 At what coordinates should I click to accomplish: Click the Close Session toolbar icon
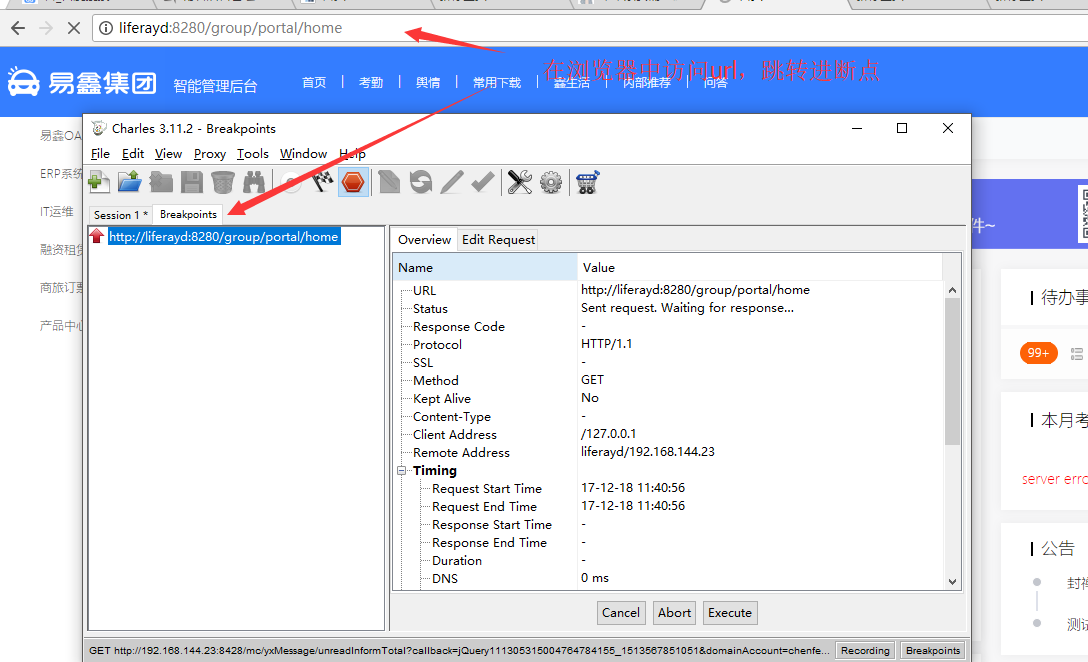[161, 183]
